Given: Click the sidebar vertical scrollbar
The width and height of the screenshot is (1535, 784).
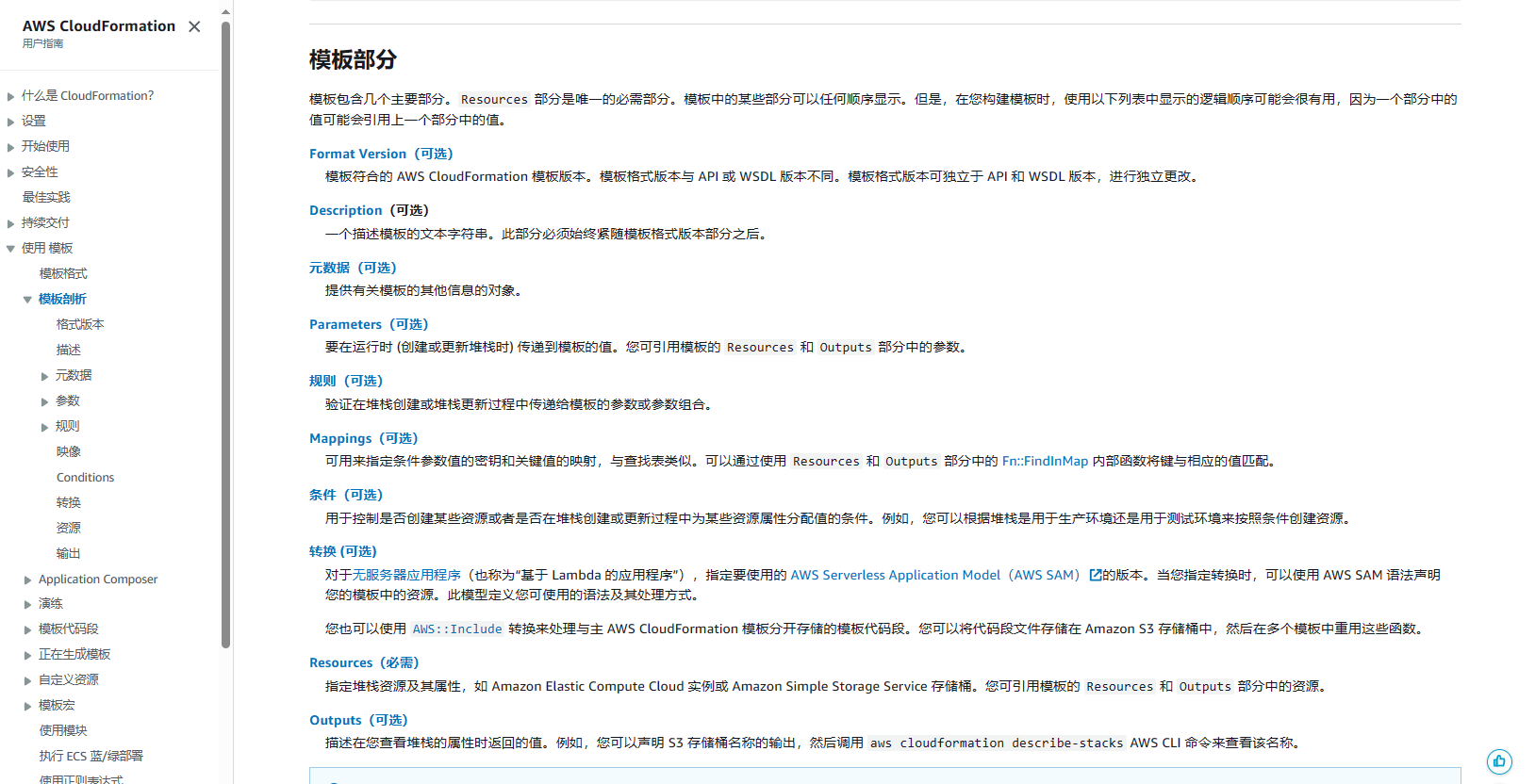Looking at the screenshot, I should (225, 334).
